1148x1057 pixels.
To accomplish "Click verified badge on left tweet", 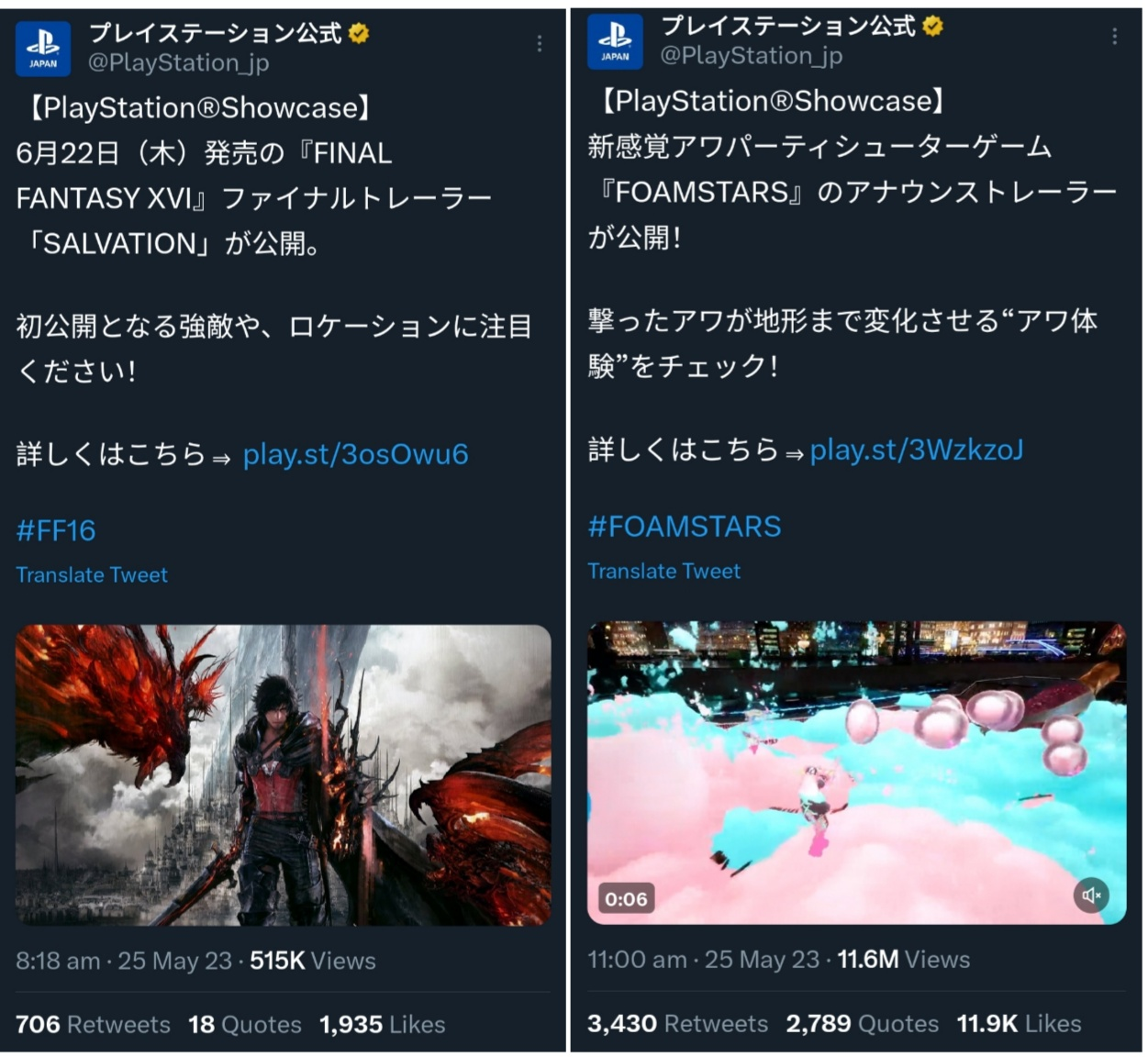I will point(359,34).
